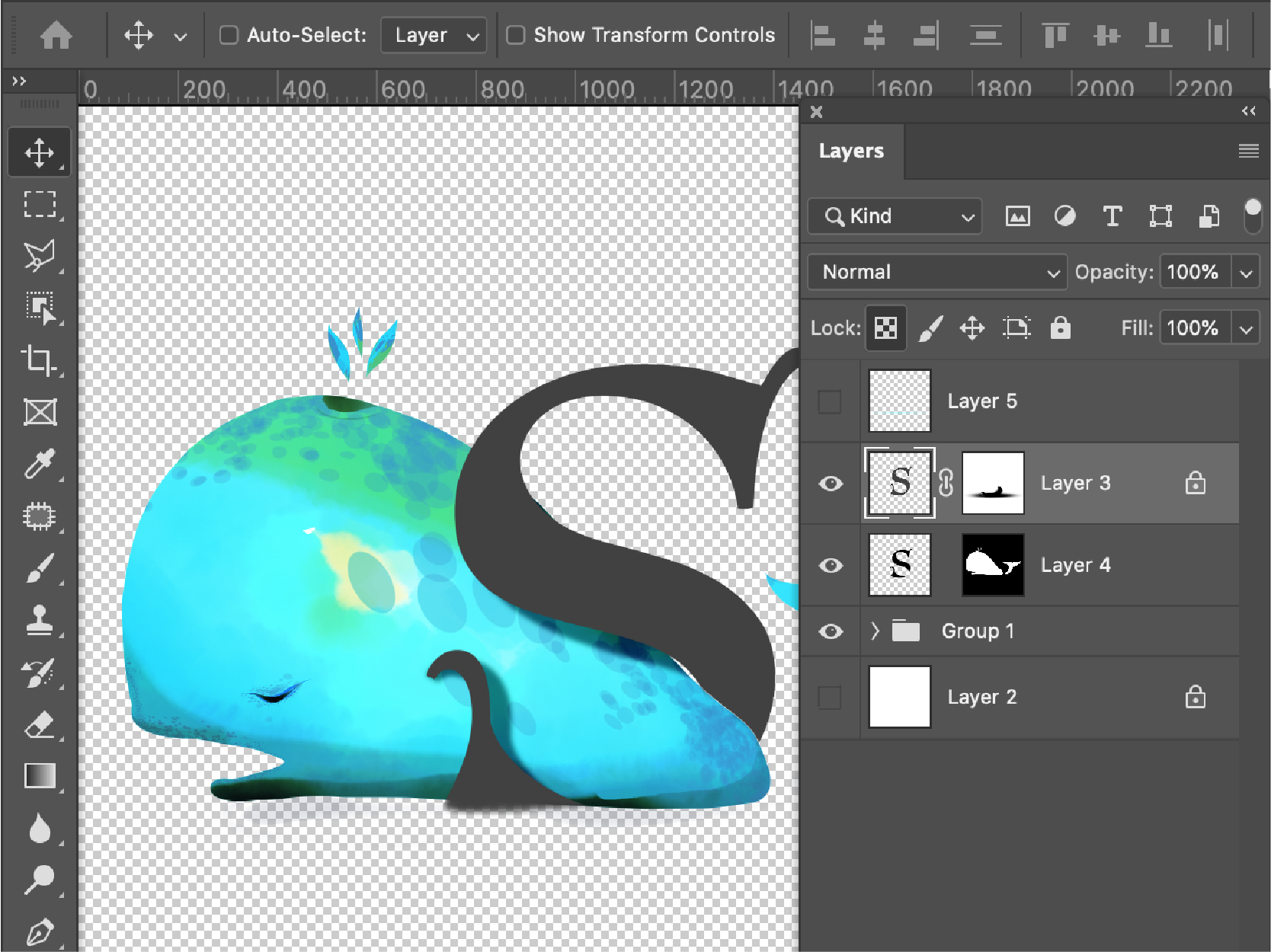Expand Group 1 in the Layers panel
The height and width of the screenshot is (952, 1271).
click(874, 631)
